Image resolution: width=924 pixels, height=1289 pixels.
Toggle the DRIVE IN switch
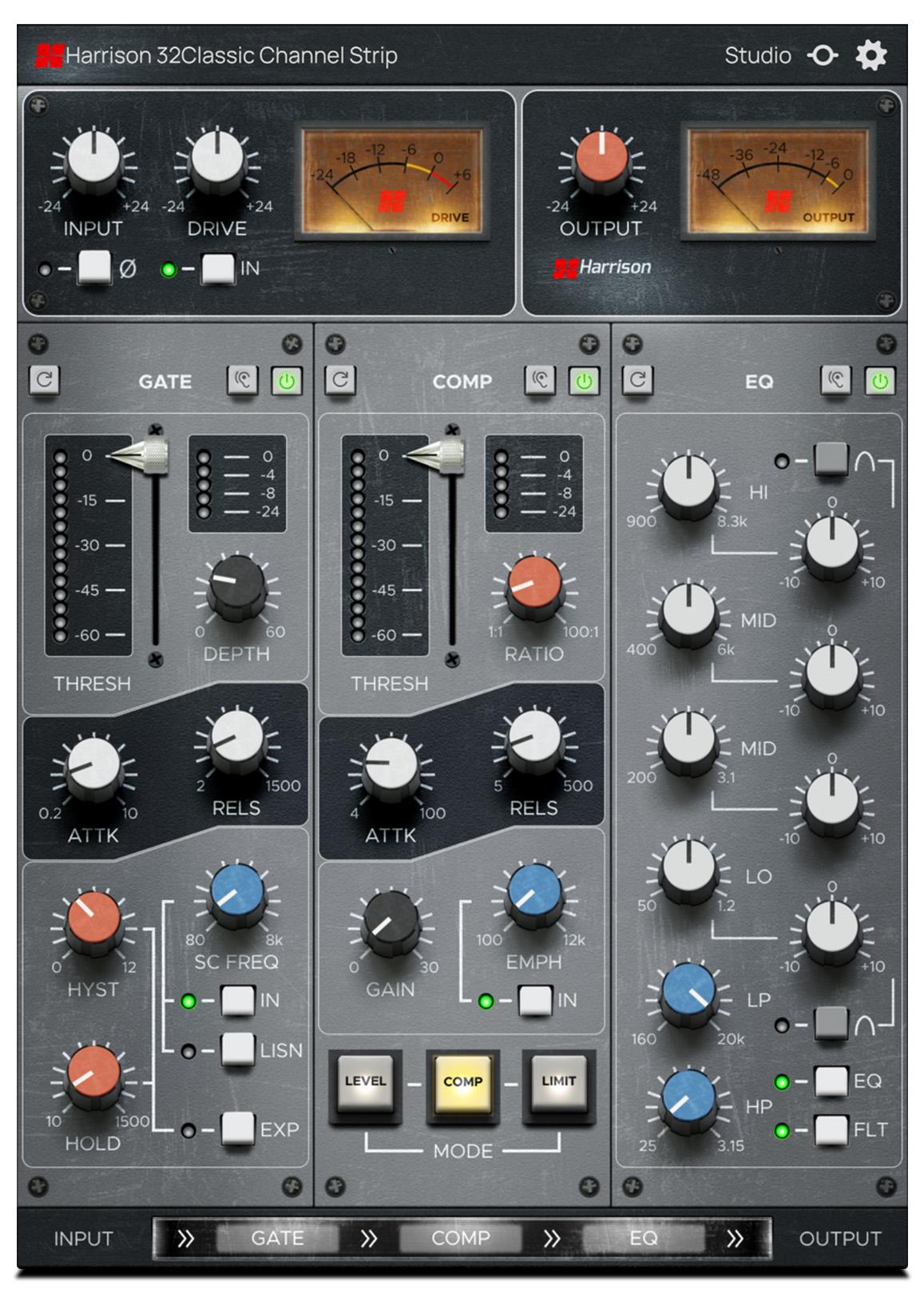[x=217, y=268]
